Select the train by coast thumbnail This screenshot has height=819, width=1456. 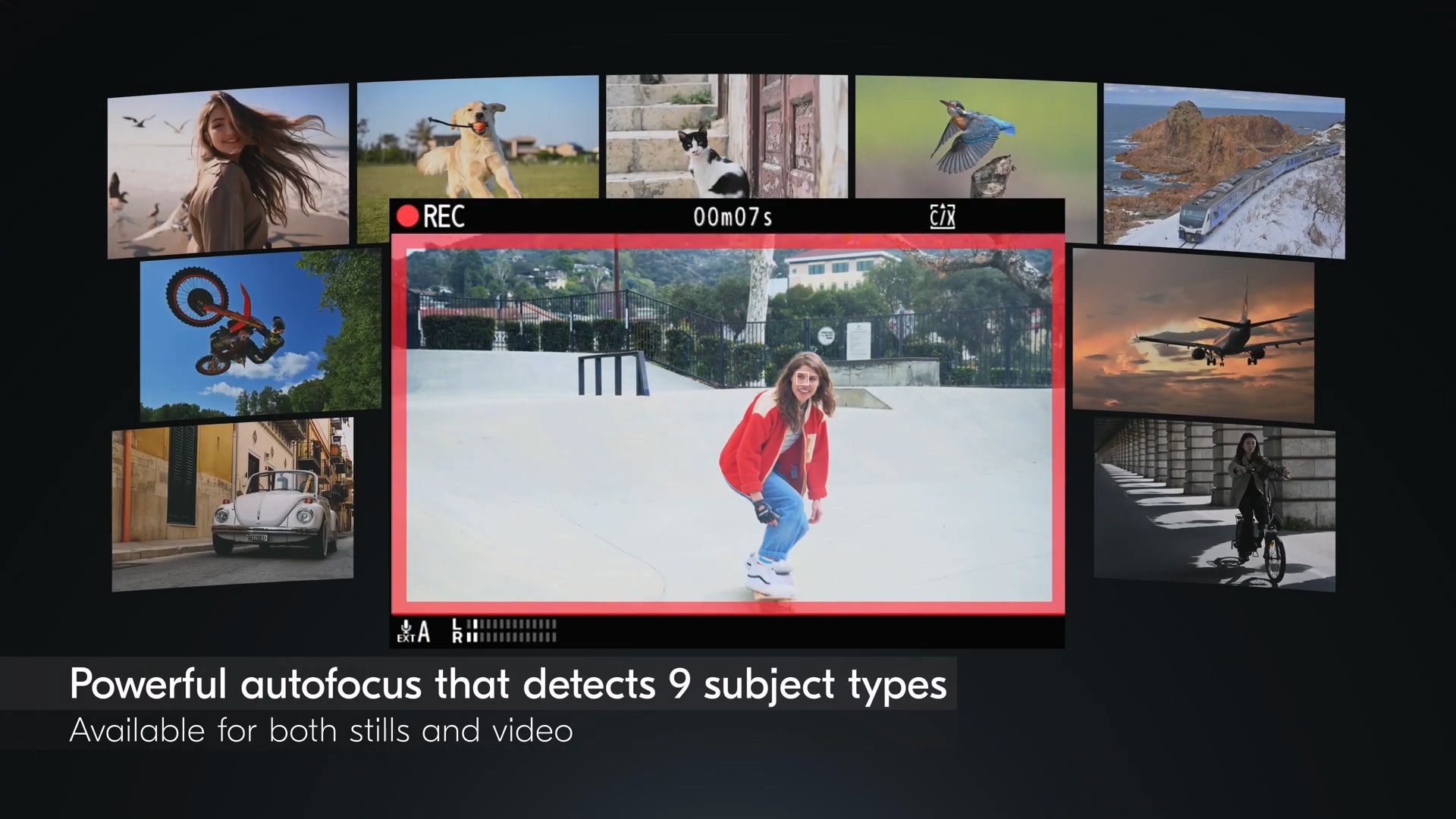click(x=1223, y=171)
